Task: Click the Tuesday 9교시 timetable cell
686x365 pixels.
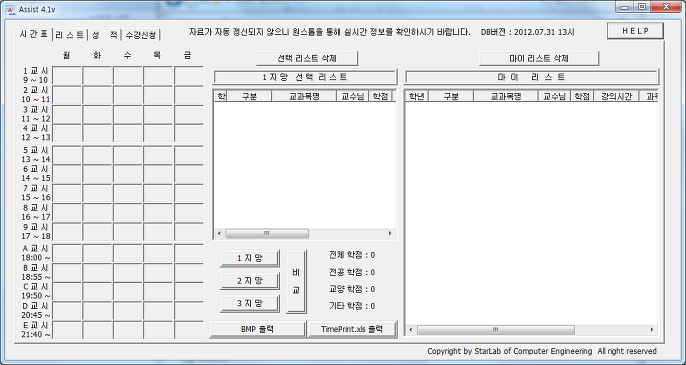Action: pos(97,232)
